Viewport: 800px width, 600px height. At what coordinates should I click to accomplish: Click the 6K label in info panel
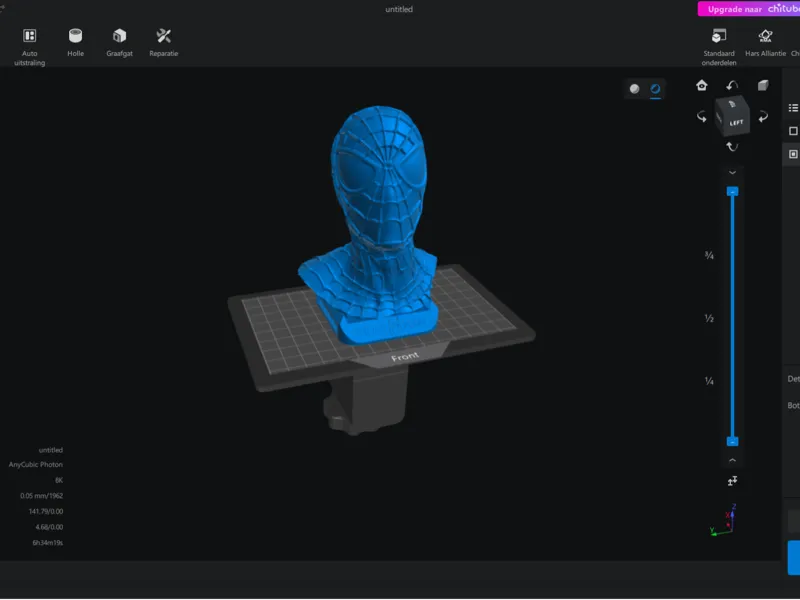[59, 480]
